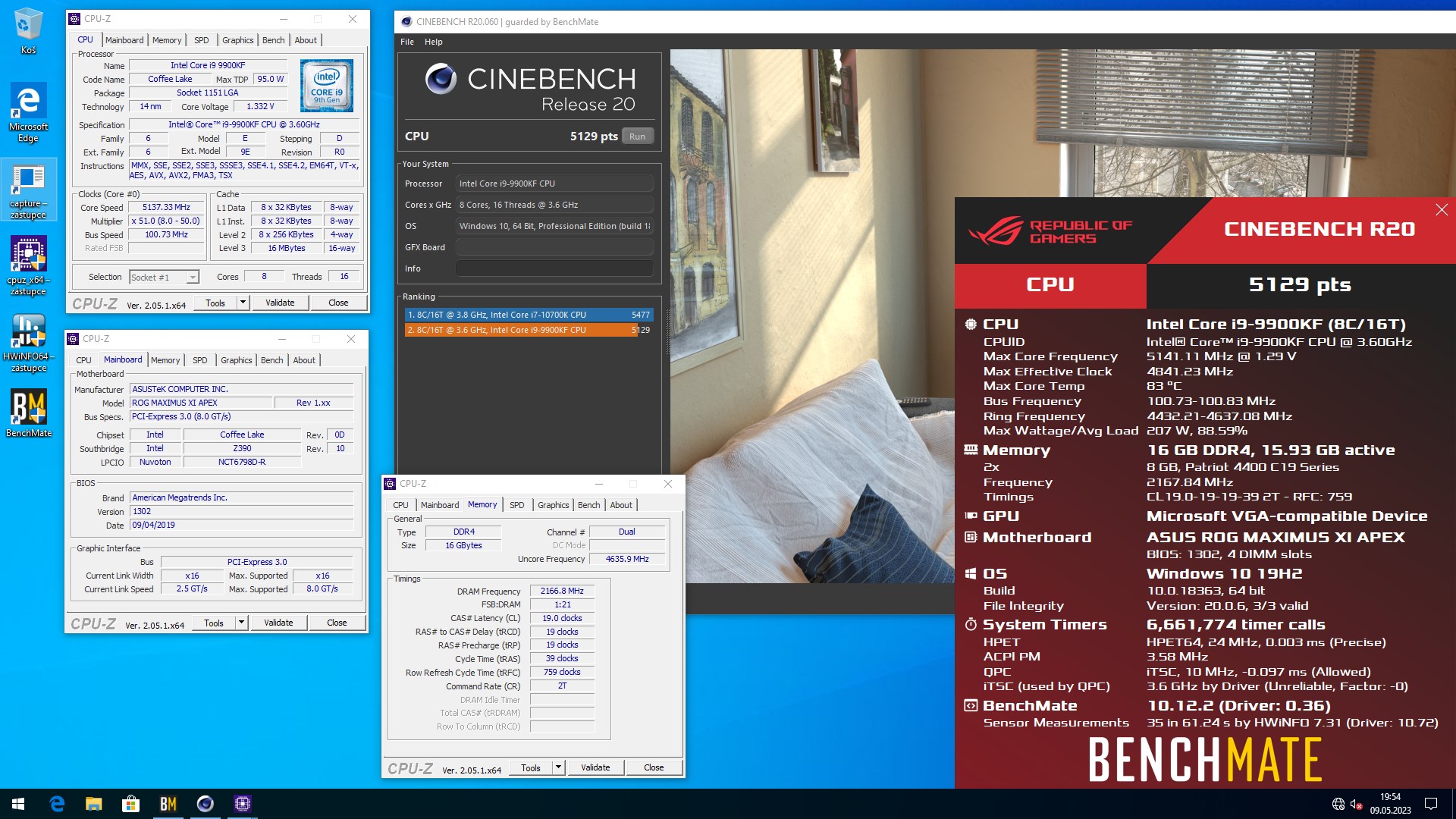Click Tools button in Mainboard window
1456x819 pixels.
(214, 623)
